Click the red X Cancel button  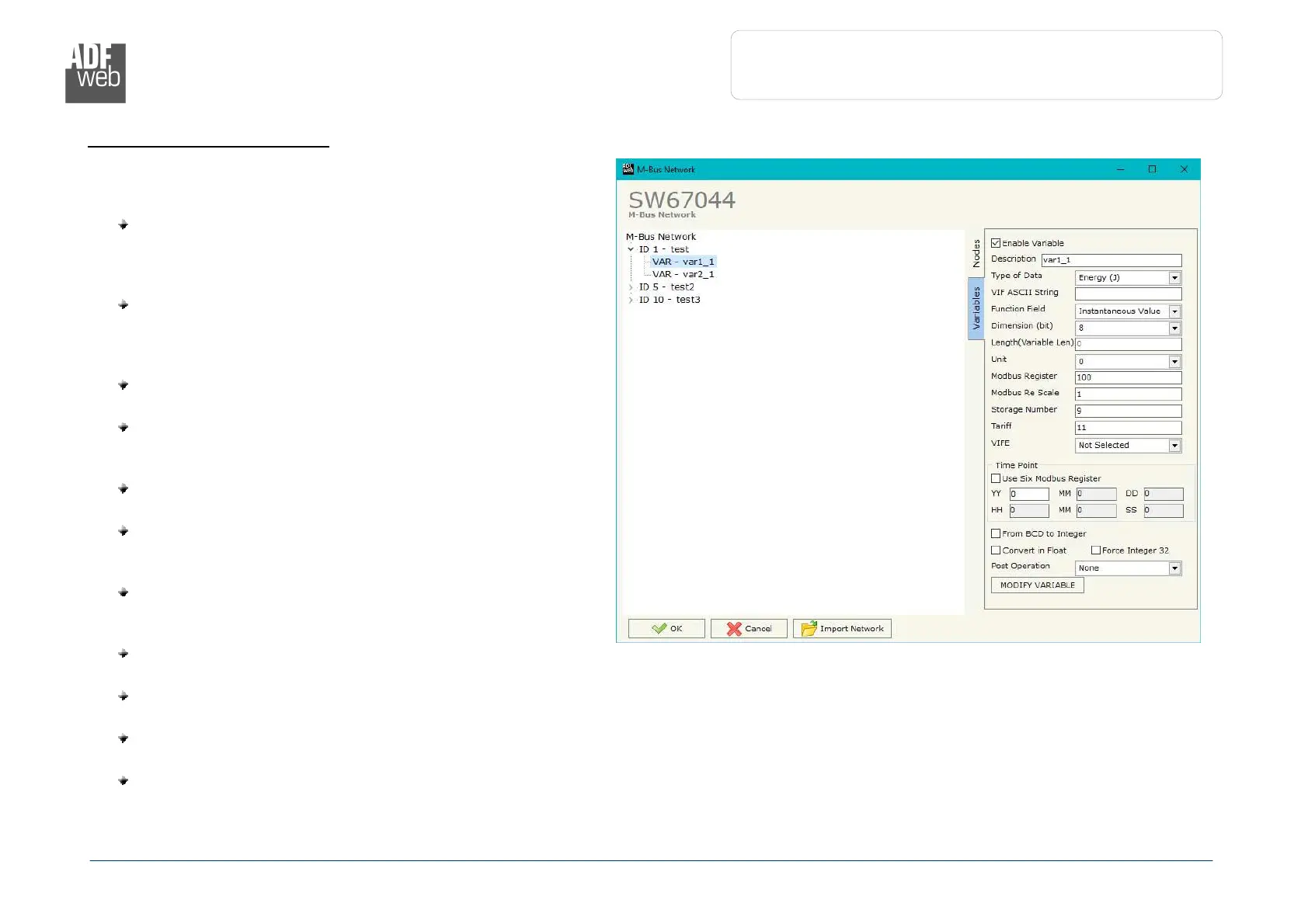click(749, 628)
